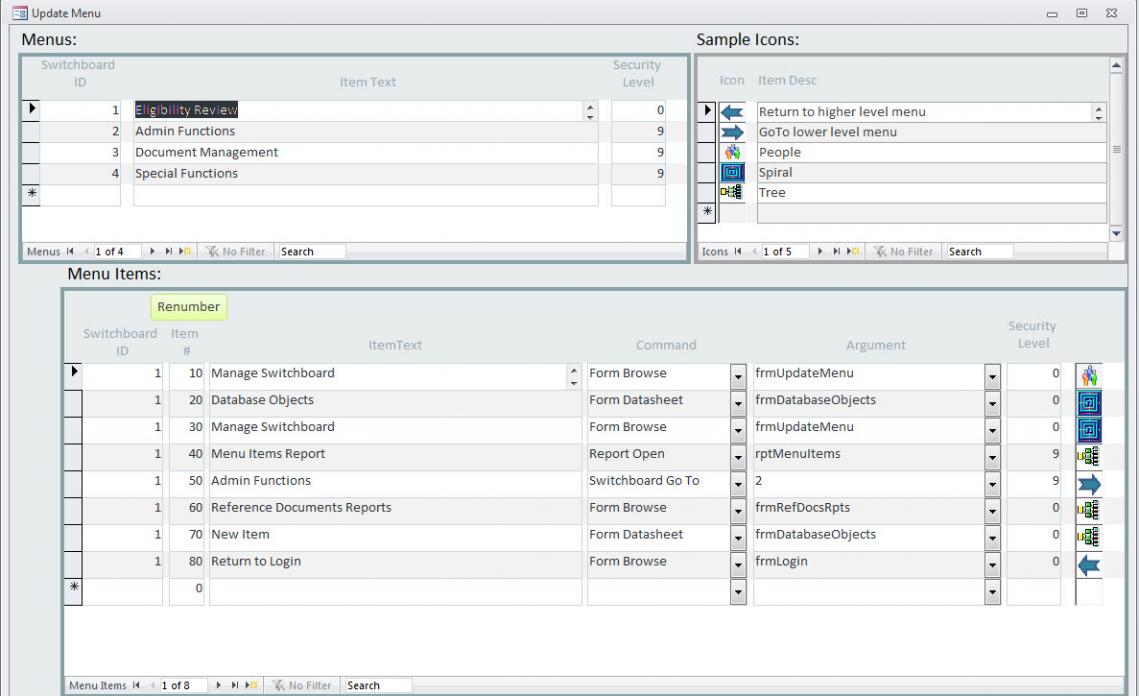Click the right arrow icon in Admin Functions item row
1139x696 pixels.
pyautogui.click(x=1089, y=484)
